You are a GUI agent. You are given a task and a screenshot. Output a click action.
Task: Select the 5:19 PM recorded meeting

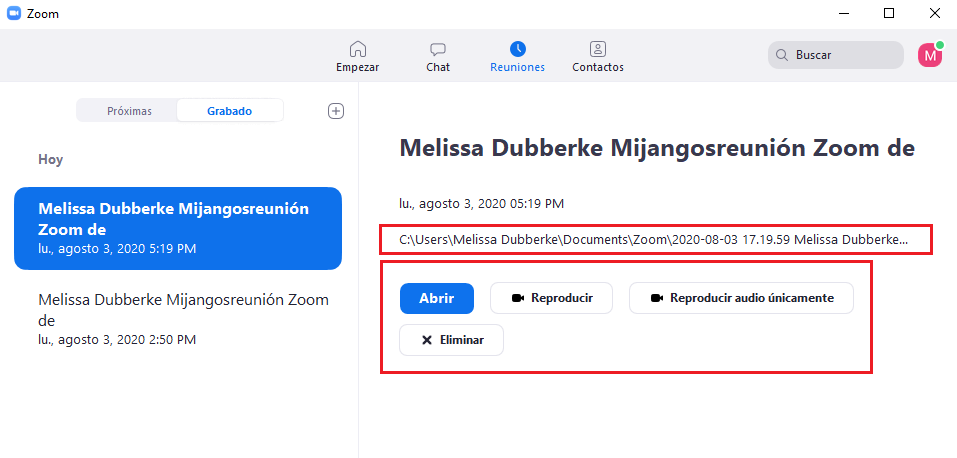178,228
